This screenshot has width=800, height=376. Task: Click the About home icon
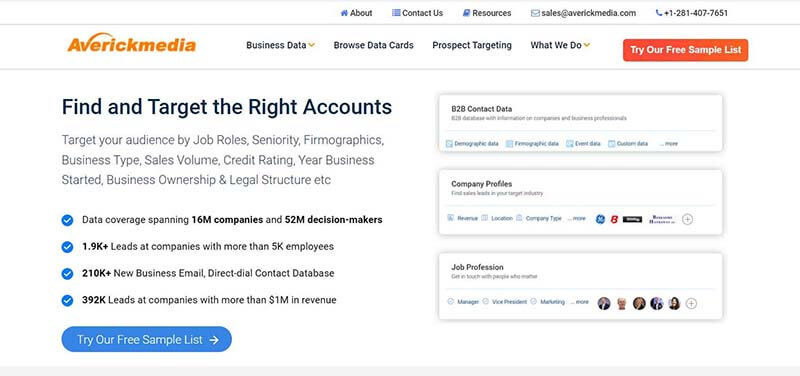344,13
